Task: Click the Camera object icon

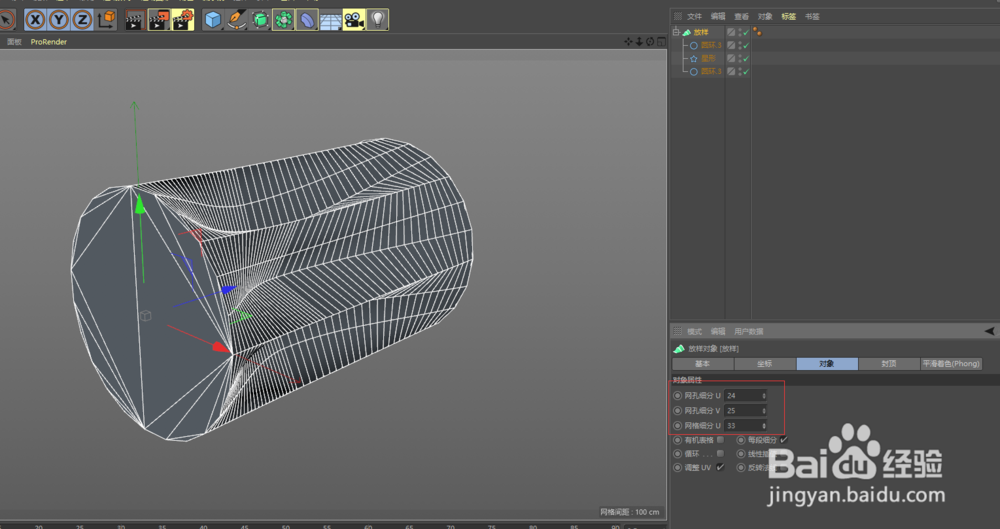Action: pos(353,19)
